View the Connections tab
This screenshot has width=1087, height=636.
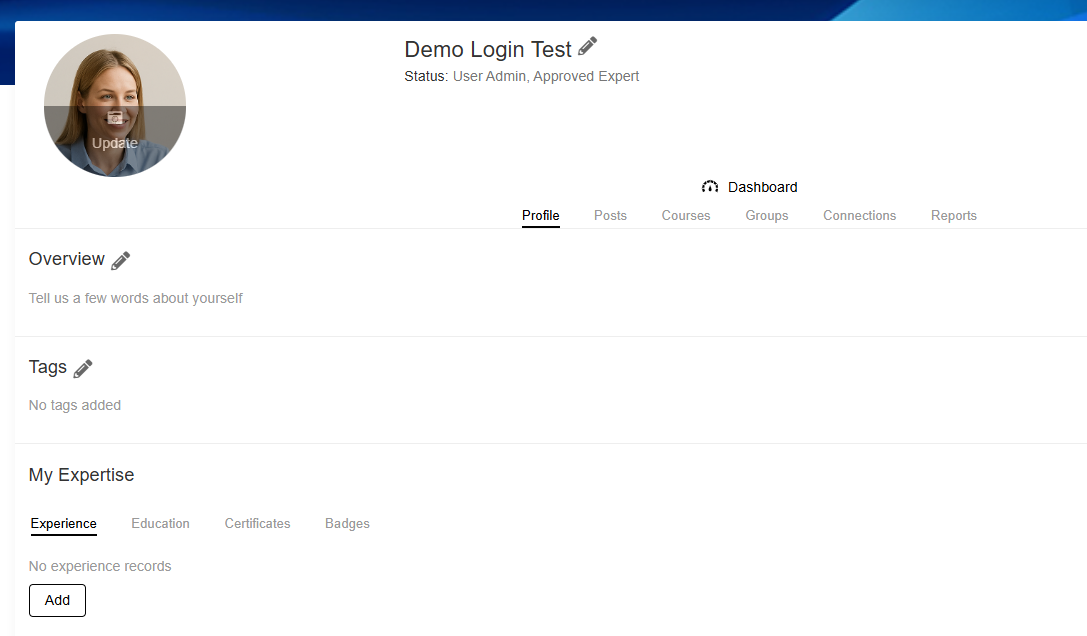(859, 215)
